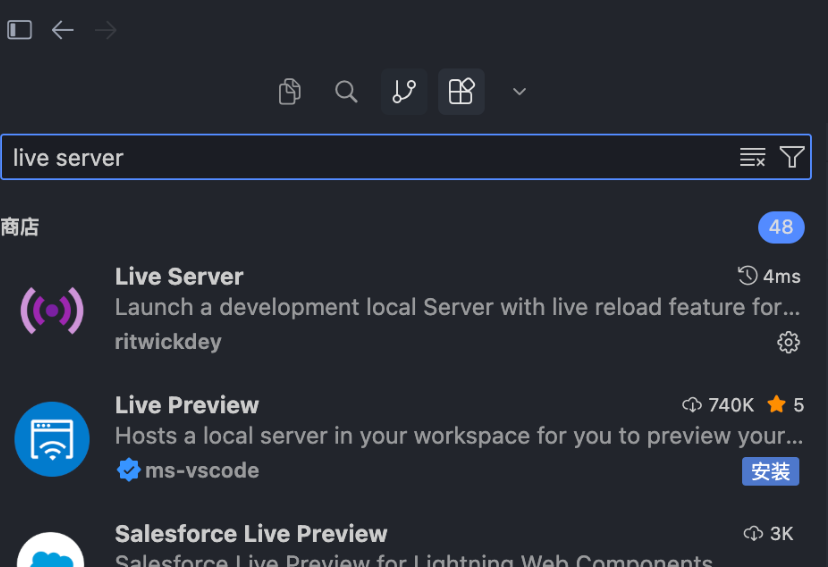Click the 4ms activation time indicator

pos(769,276)
